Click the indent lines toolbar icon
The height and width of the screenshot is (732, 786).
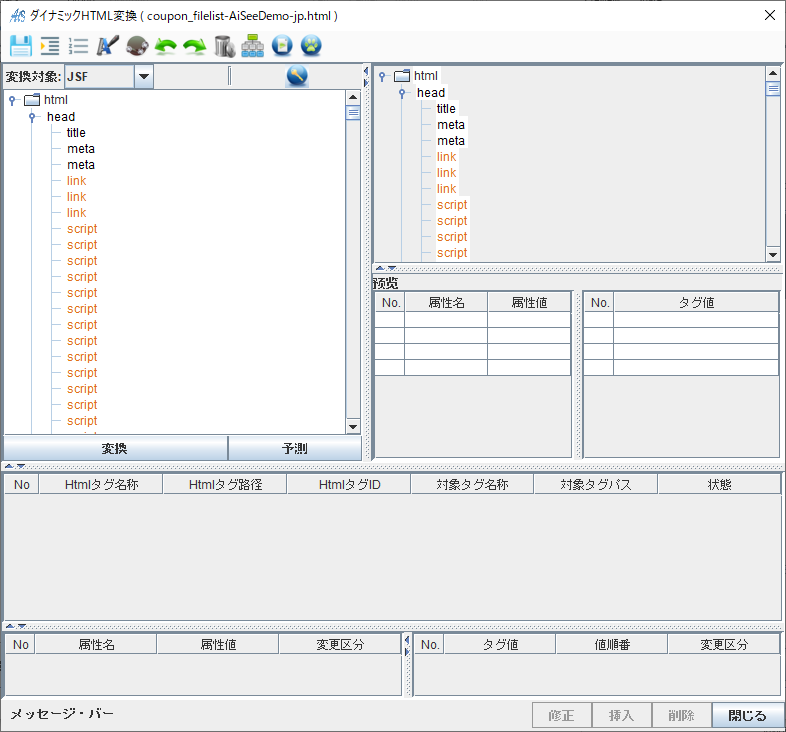[50, 46]
